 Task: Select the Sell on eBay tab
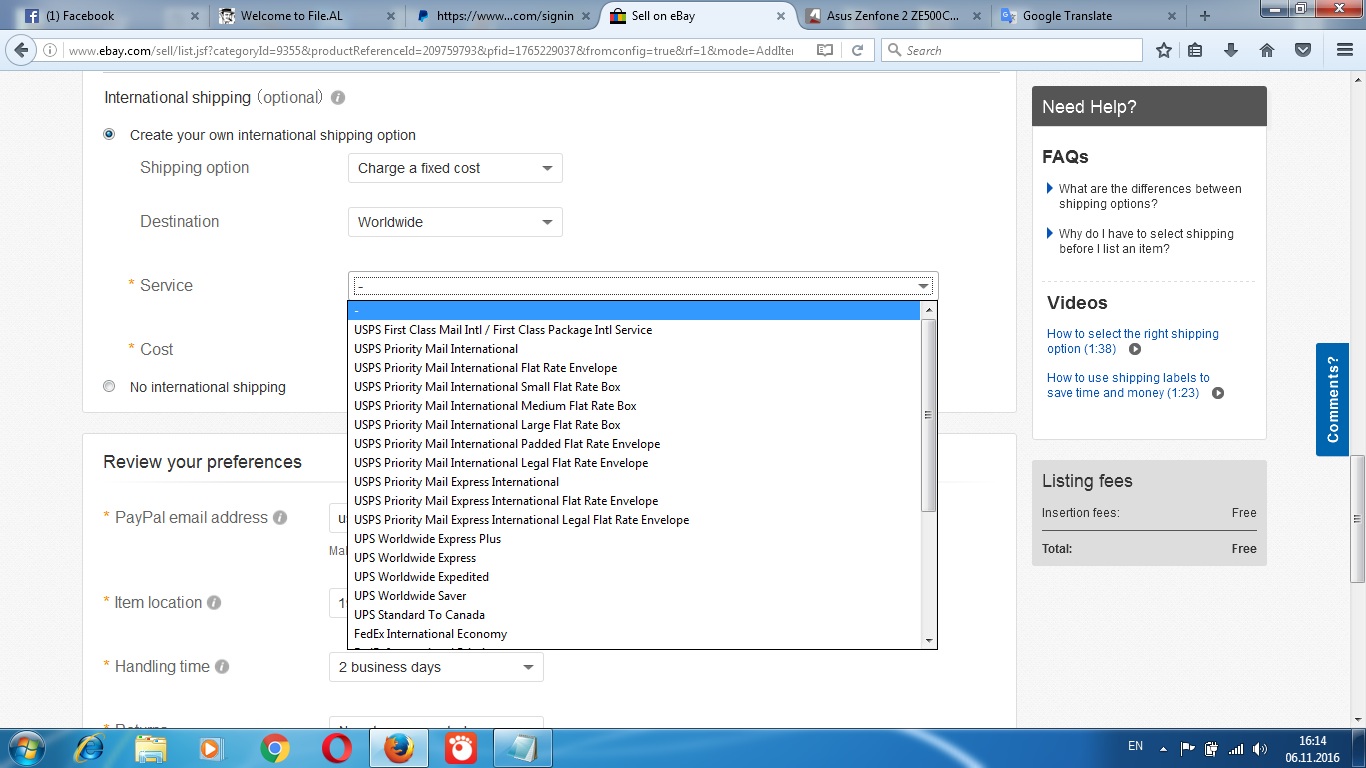[x=697, y=16]
